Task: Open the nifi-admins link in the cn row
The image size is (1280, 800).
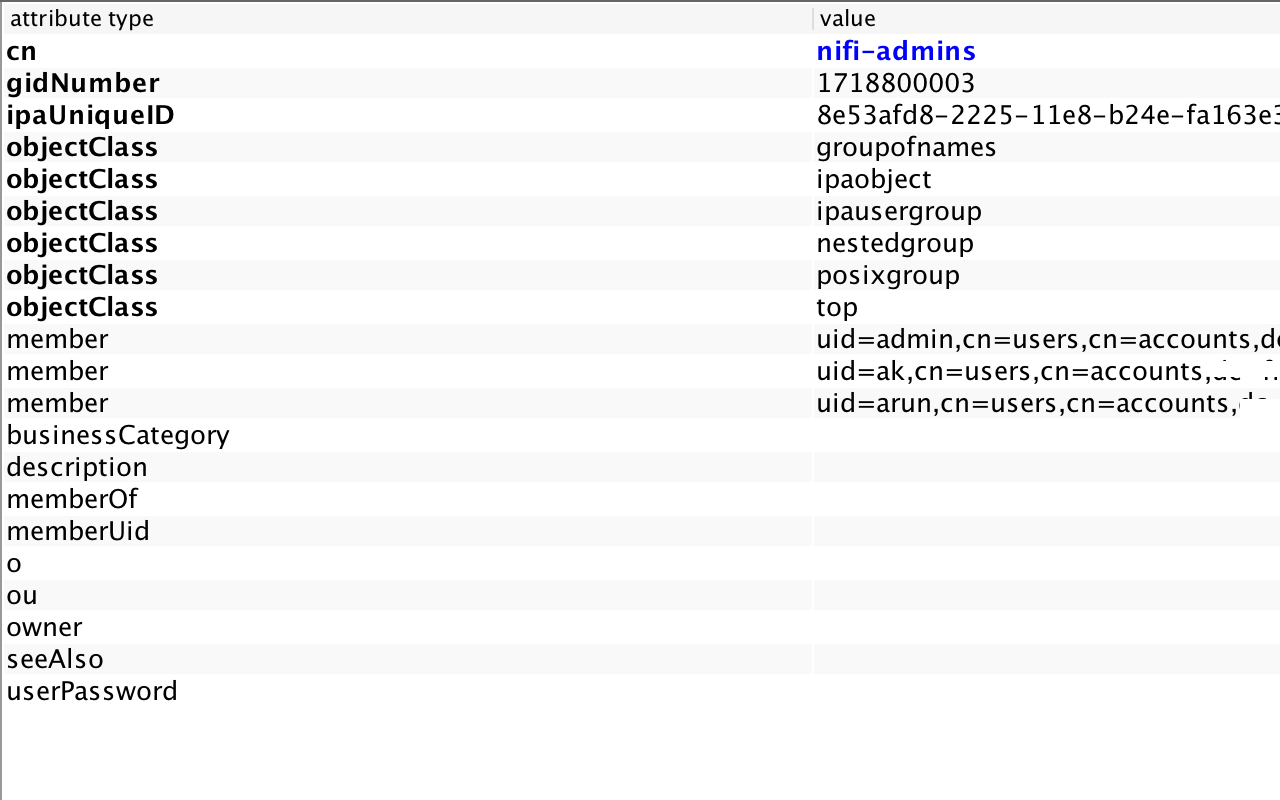Action: [895, 51]
